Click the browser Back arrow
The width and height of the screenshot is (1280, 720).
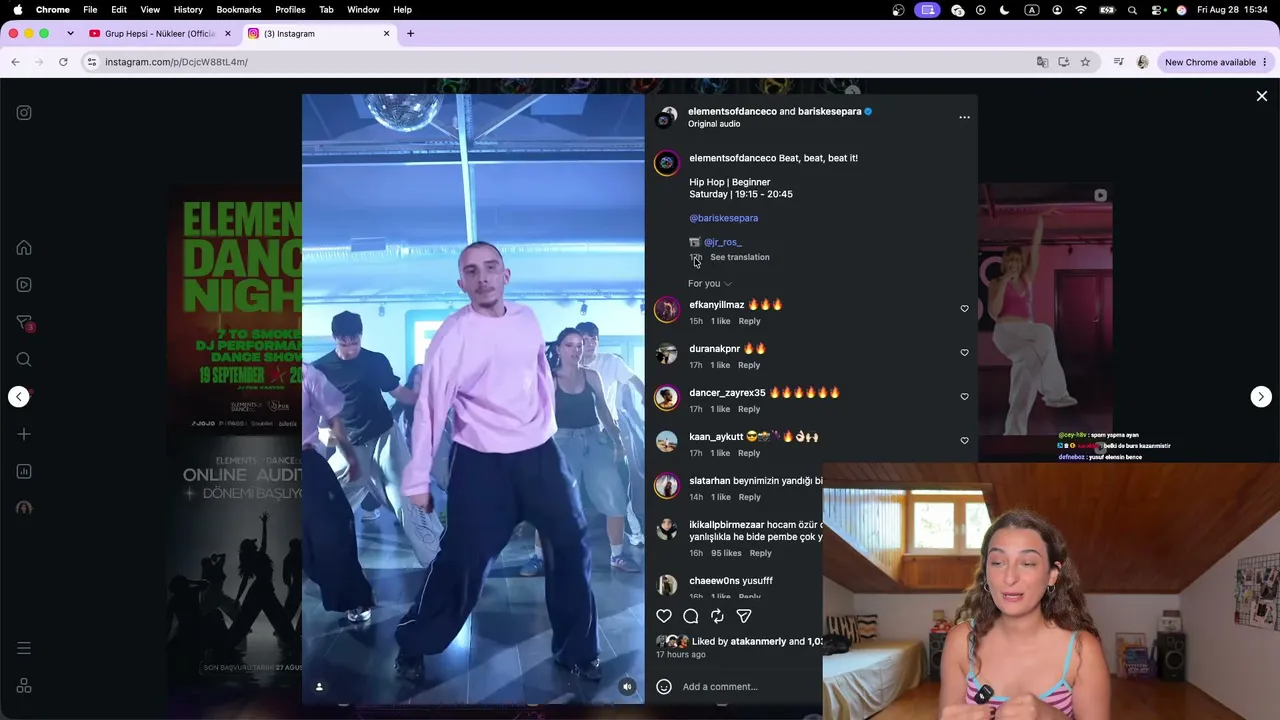pyautogui.click(x=15, y=62)
